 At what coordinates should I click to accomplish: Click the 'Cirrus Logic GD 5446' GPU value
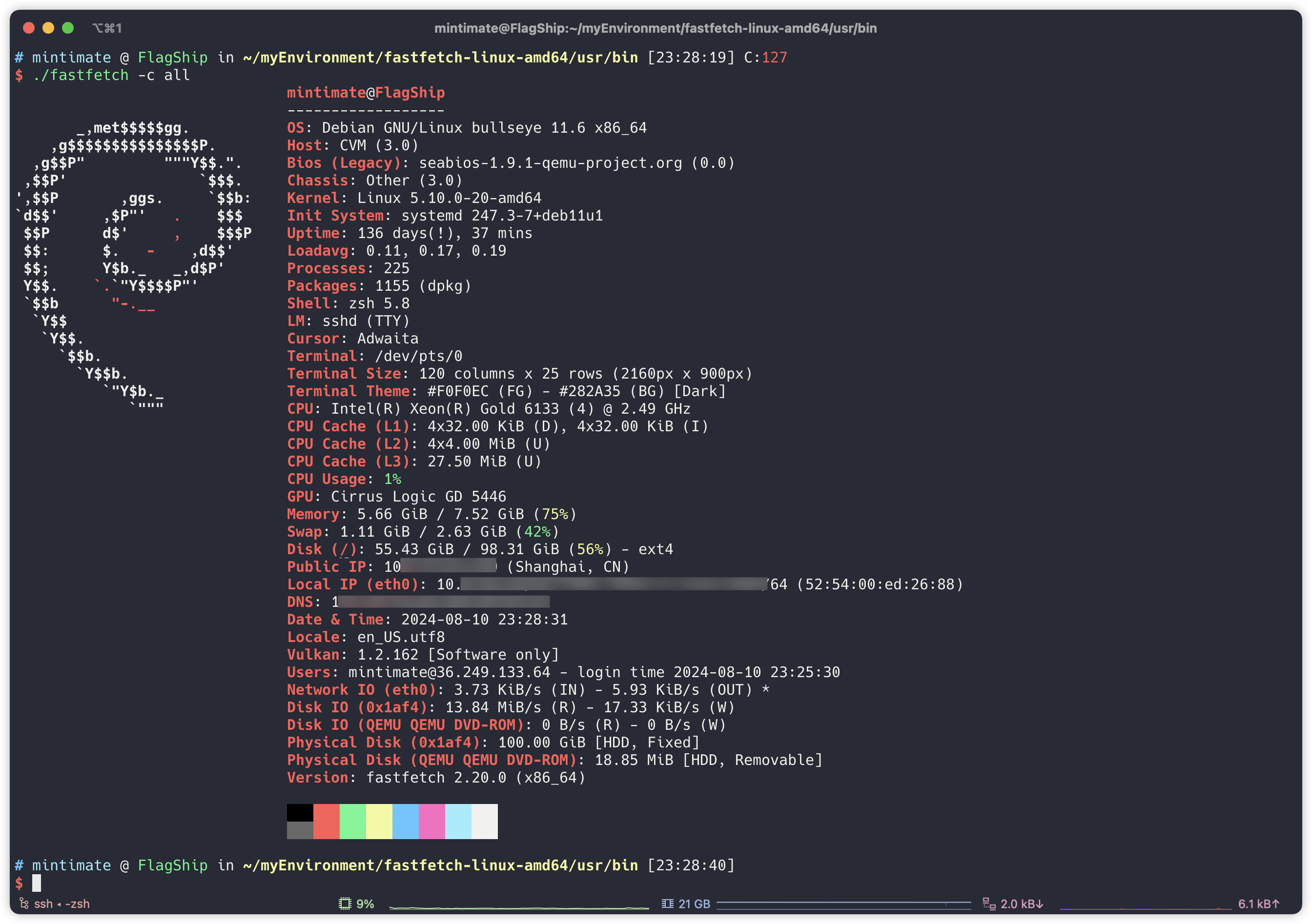point(418,497)
